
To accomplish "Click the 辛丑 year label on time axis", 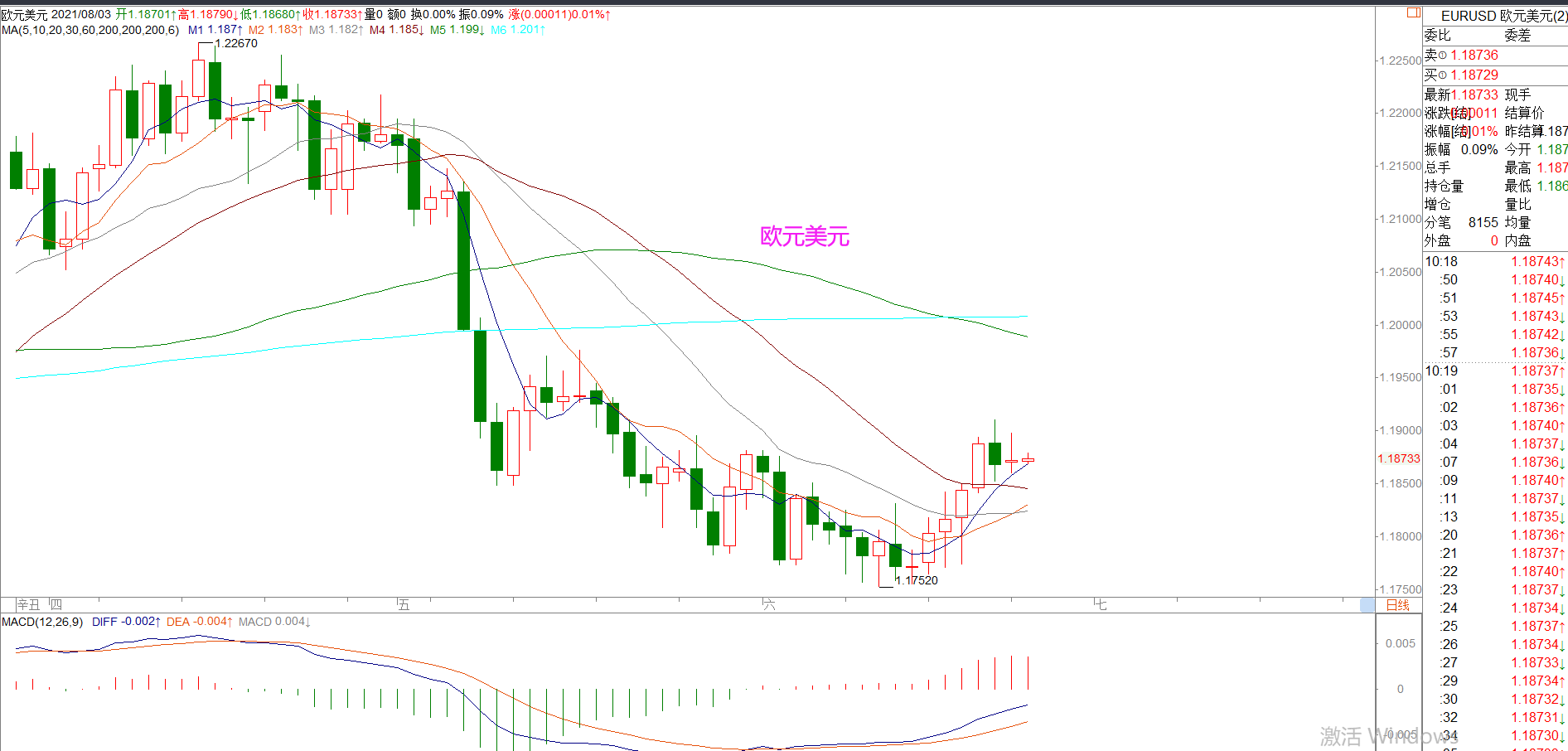I will pos(28,605).
